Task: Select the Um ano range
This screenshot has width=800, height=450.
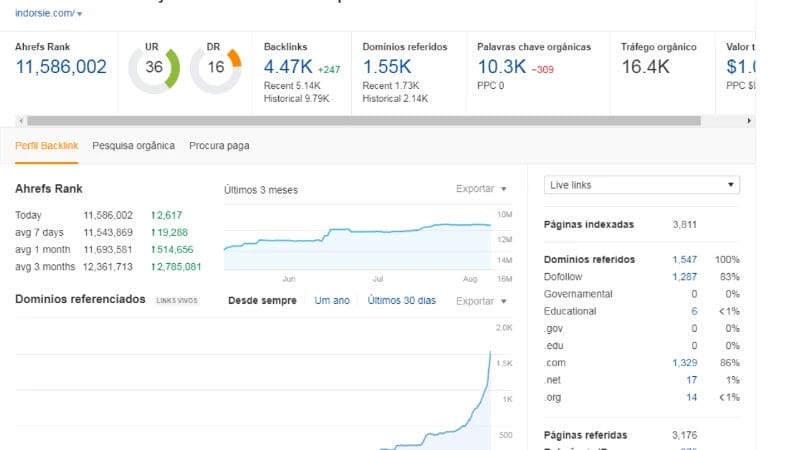Action: (332, 301)
